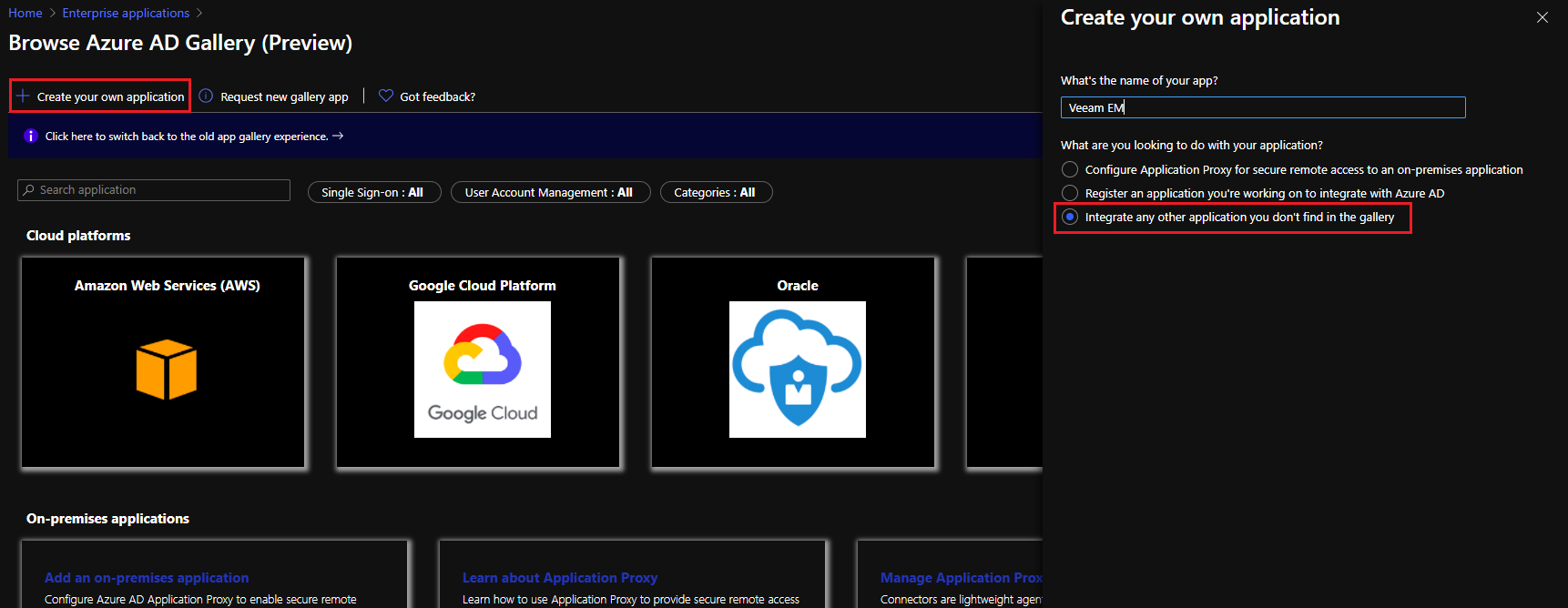Select Configure Application Proxy radio option
Screen dimensions: 1568x608
1070,169
